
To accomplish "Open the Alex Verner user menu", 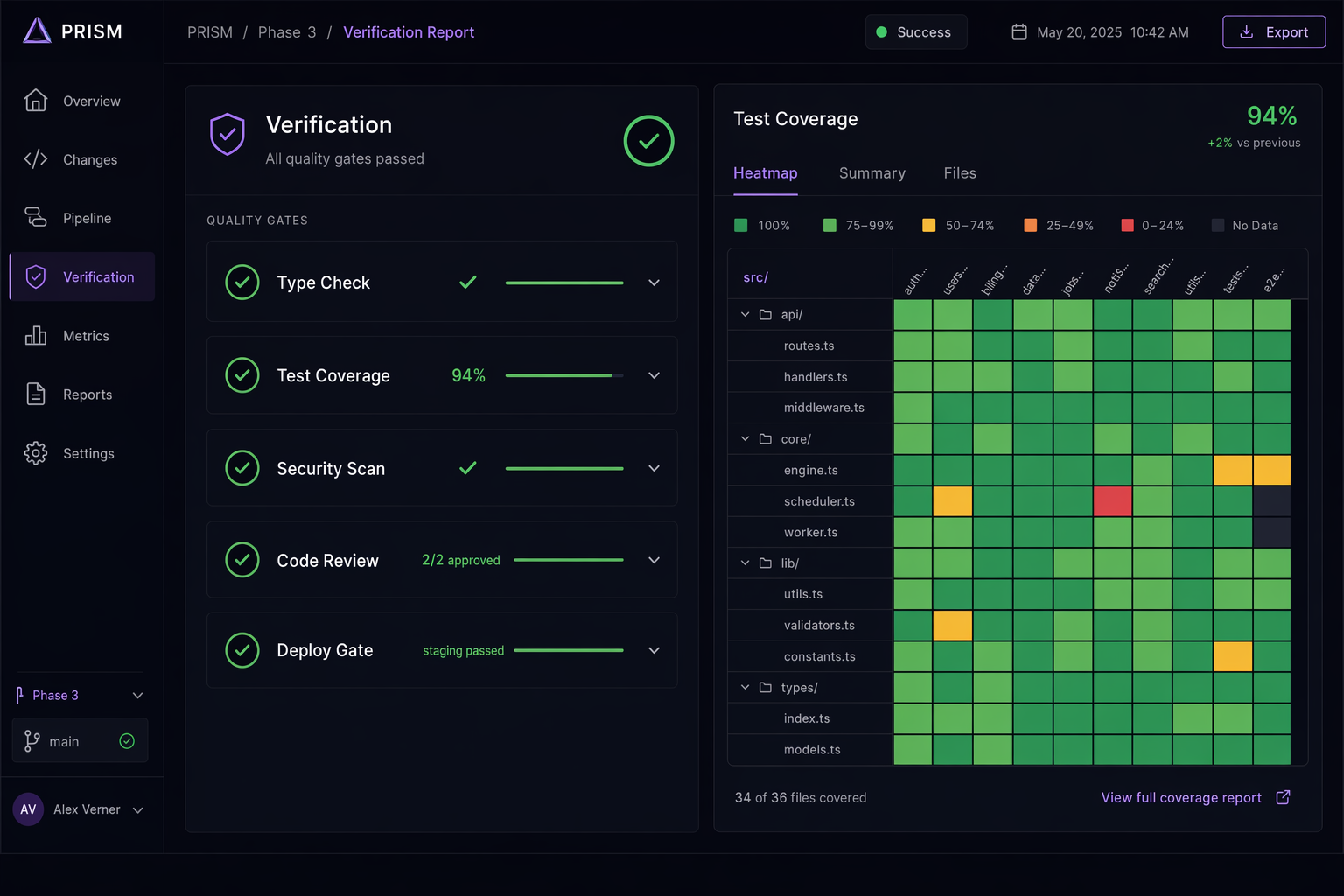I will (x=79, y=809).
